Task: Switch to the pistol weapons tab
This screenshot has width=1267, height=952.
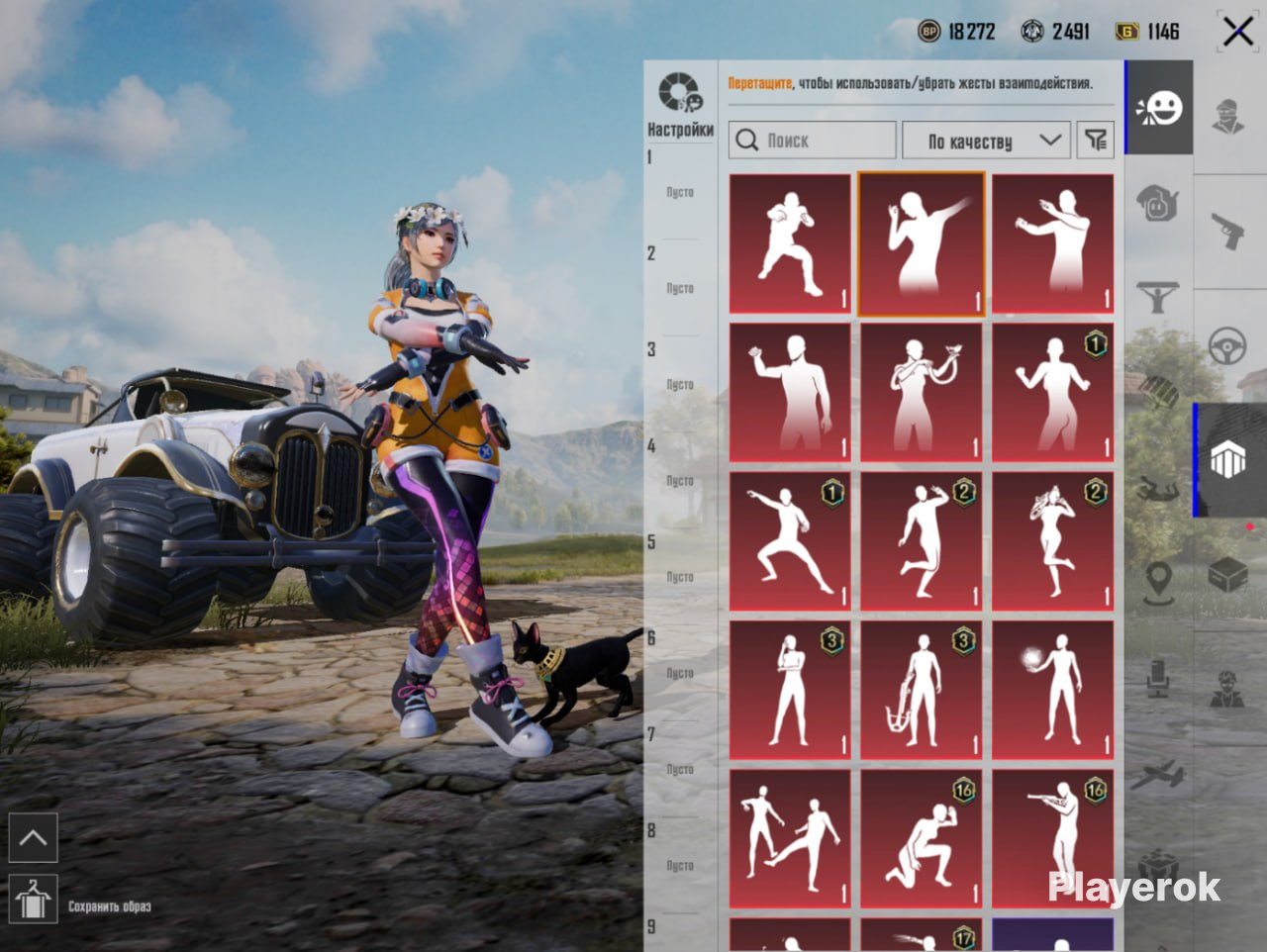Action: (x=1228, y=232)
